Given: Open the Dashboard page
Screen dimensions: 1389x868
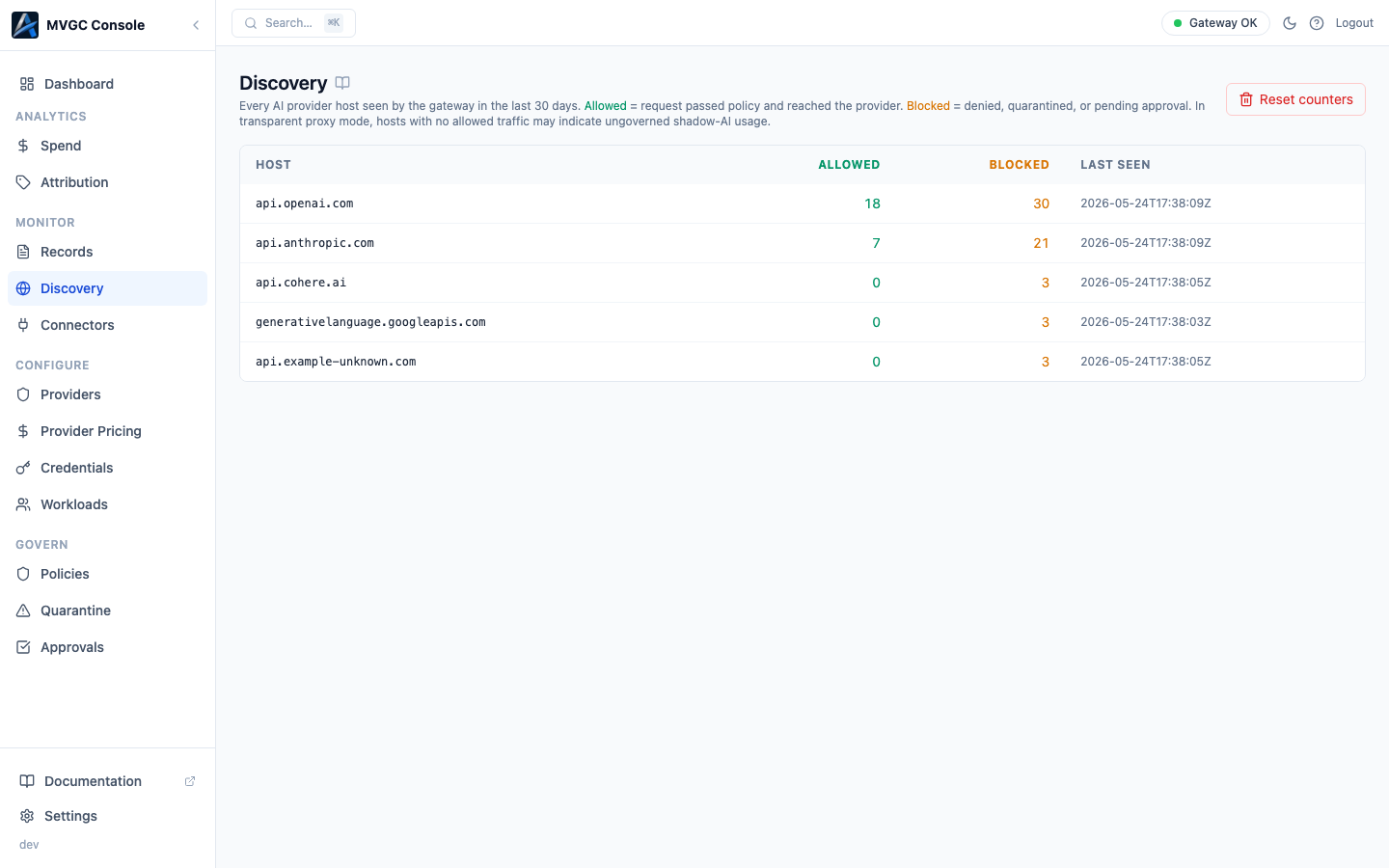Looking at the screenshot, I should [x=108, y=84].
